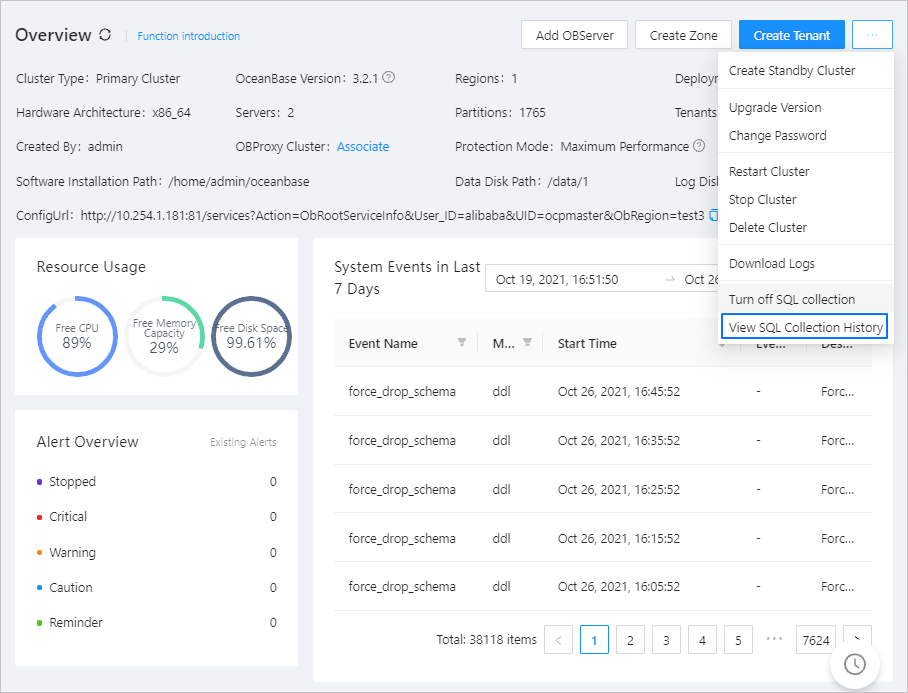
Task: Go to page 3 in pagination
Action: click(666, 640)
